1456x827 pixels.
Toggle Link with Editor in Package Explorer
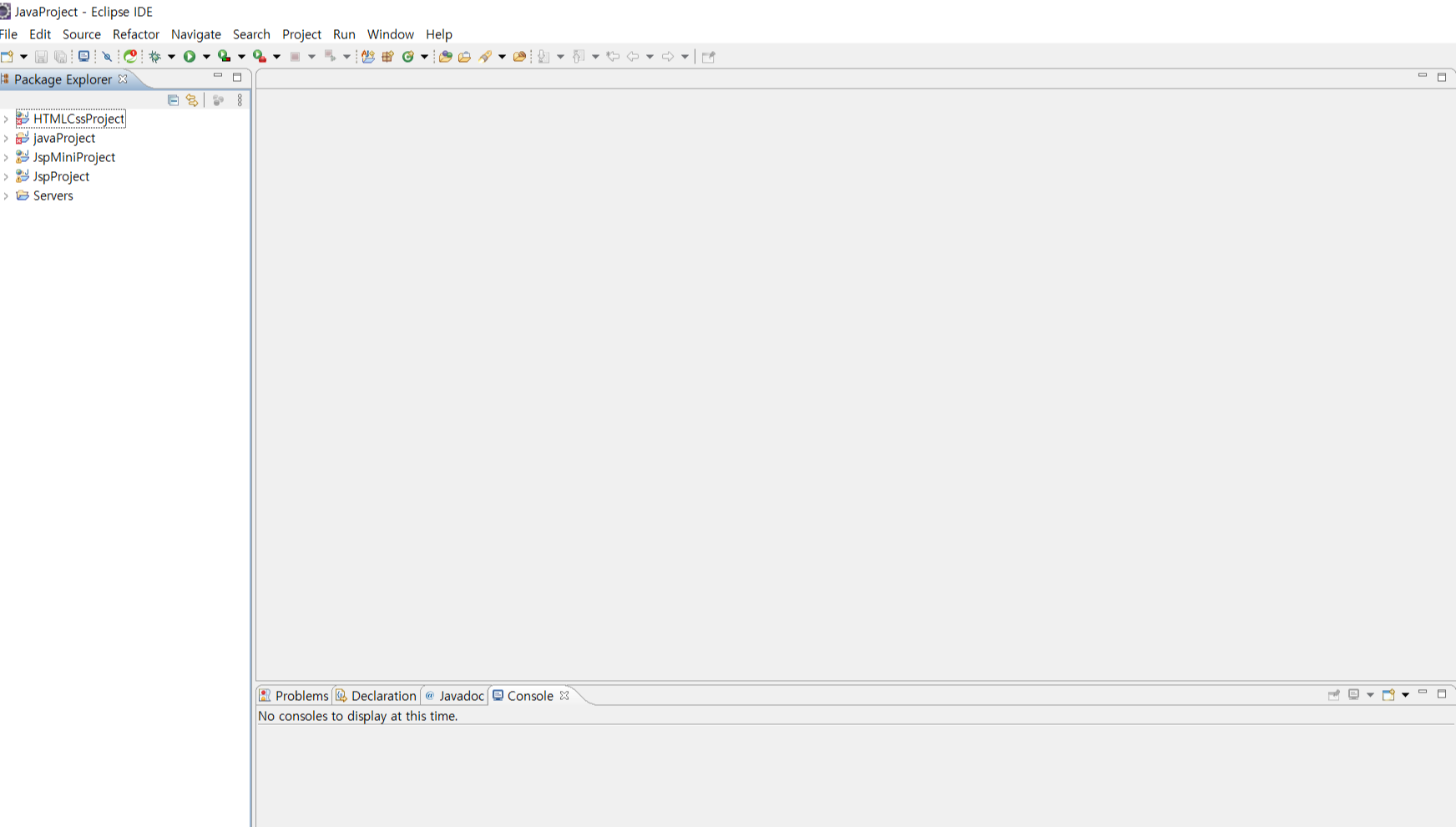[x=193, y=100]
